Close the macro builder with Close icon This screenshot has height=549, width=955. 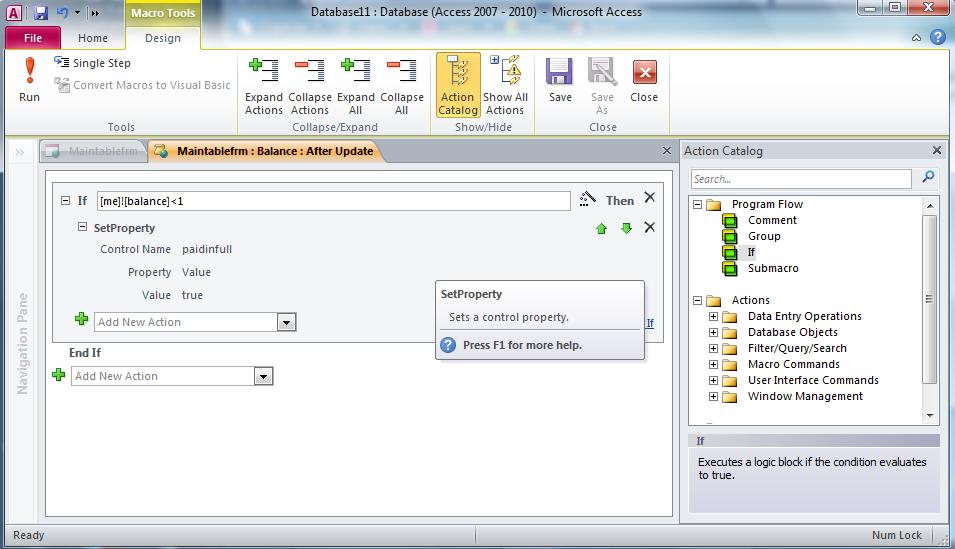[x=644, y=80]
